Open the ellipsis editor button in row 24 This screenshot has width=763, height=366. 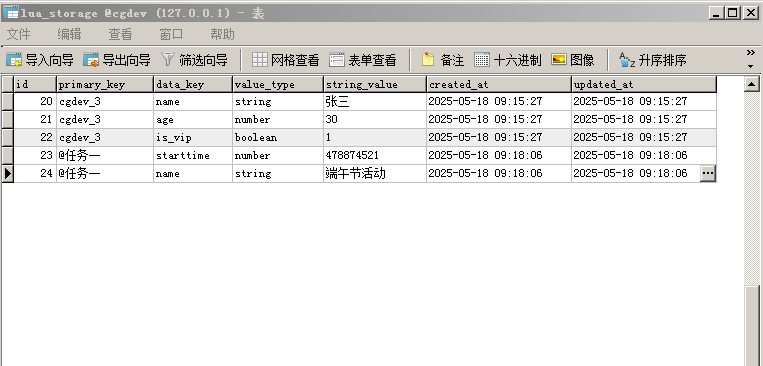tap(708, 173)
